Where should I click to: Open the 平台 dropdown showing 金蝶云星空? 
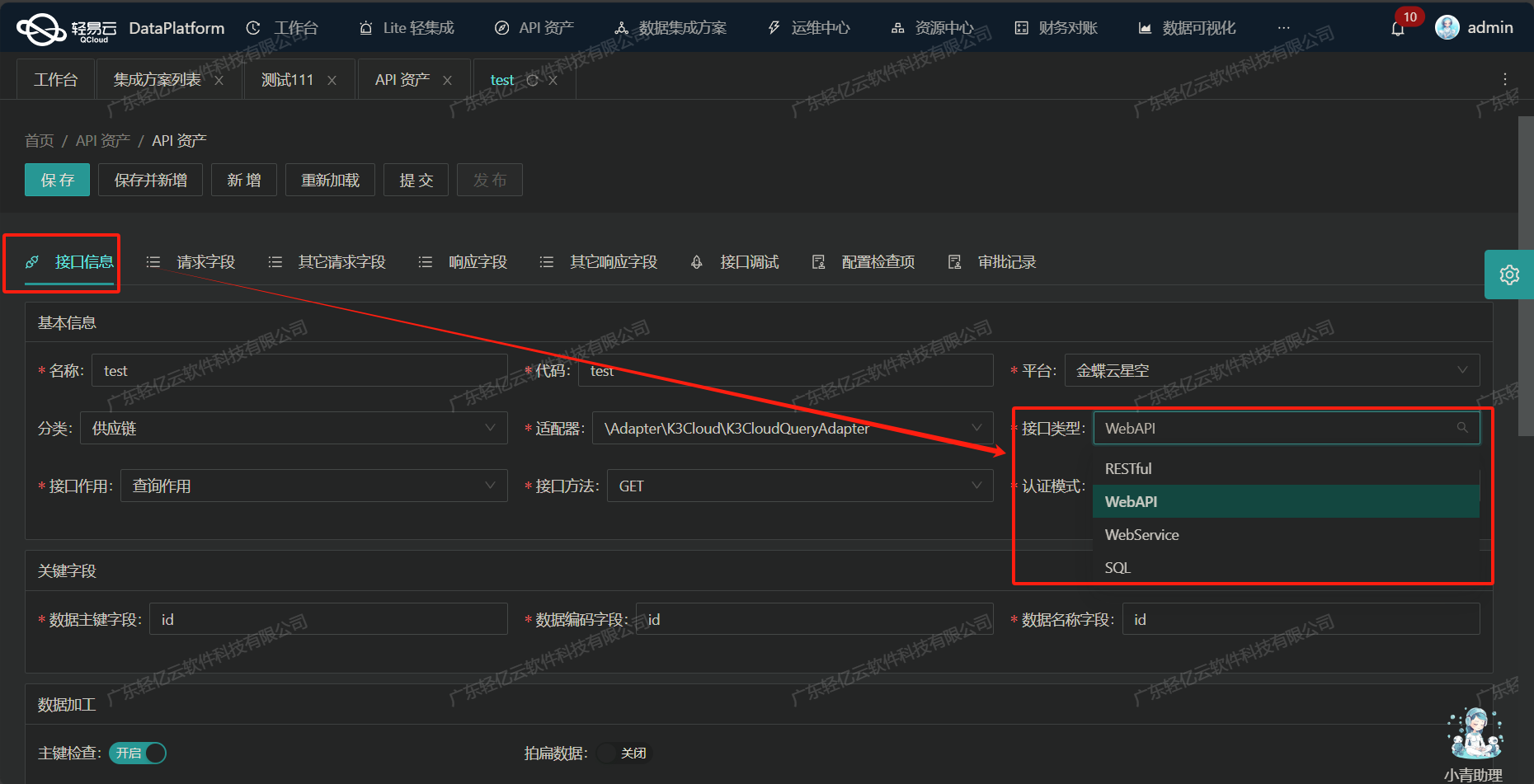[x=1273, y=370]
